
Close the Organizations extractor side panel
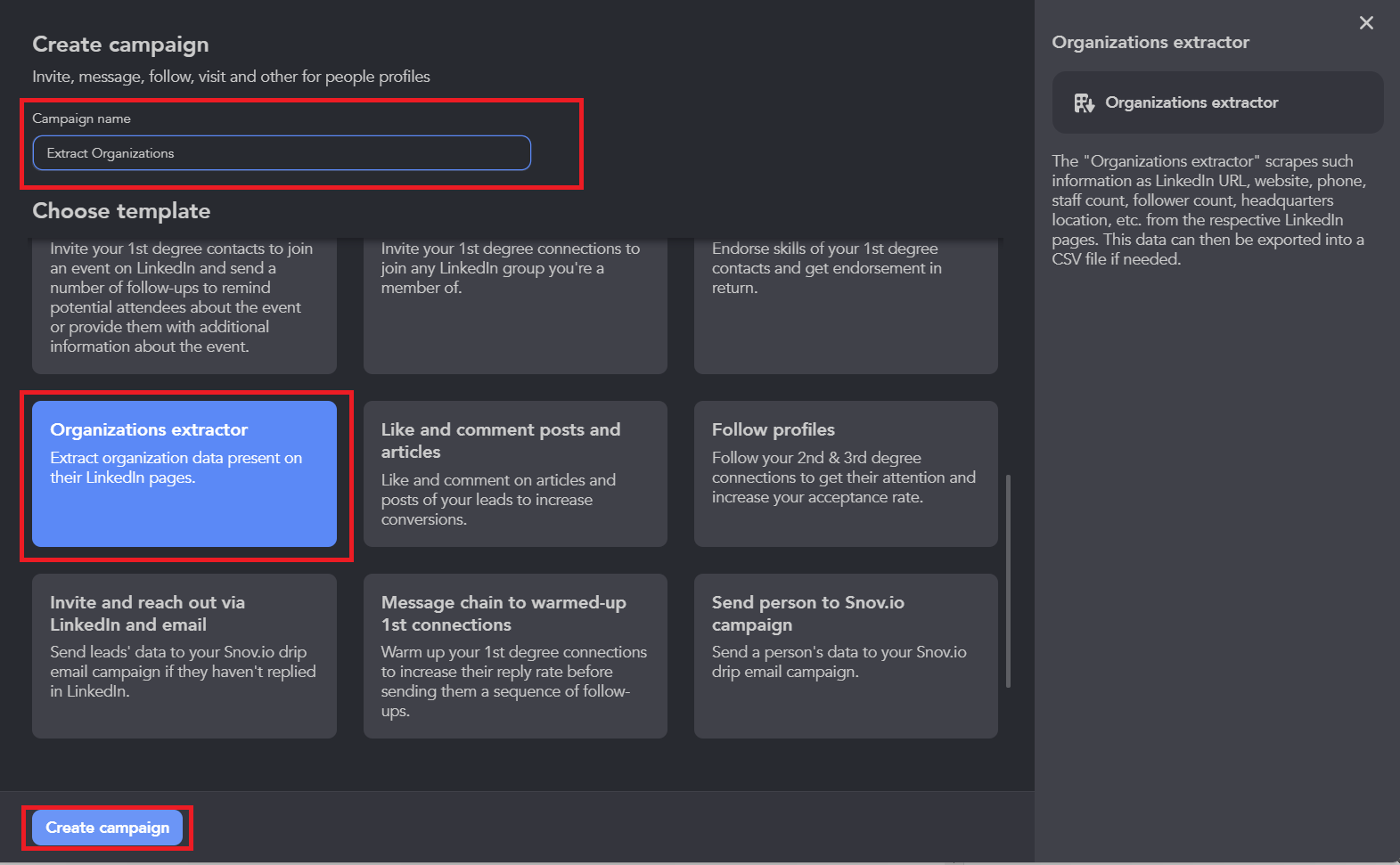point(1366,23)
